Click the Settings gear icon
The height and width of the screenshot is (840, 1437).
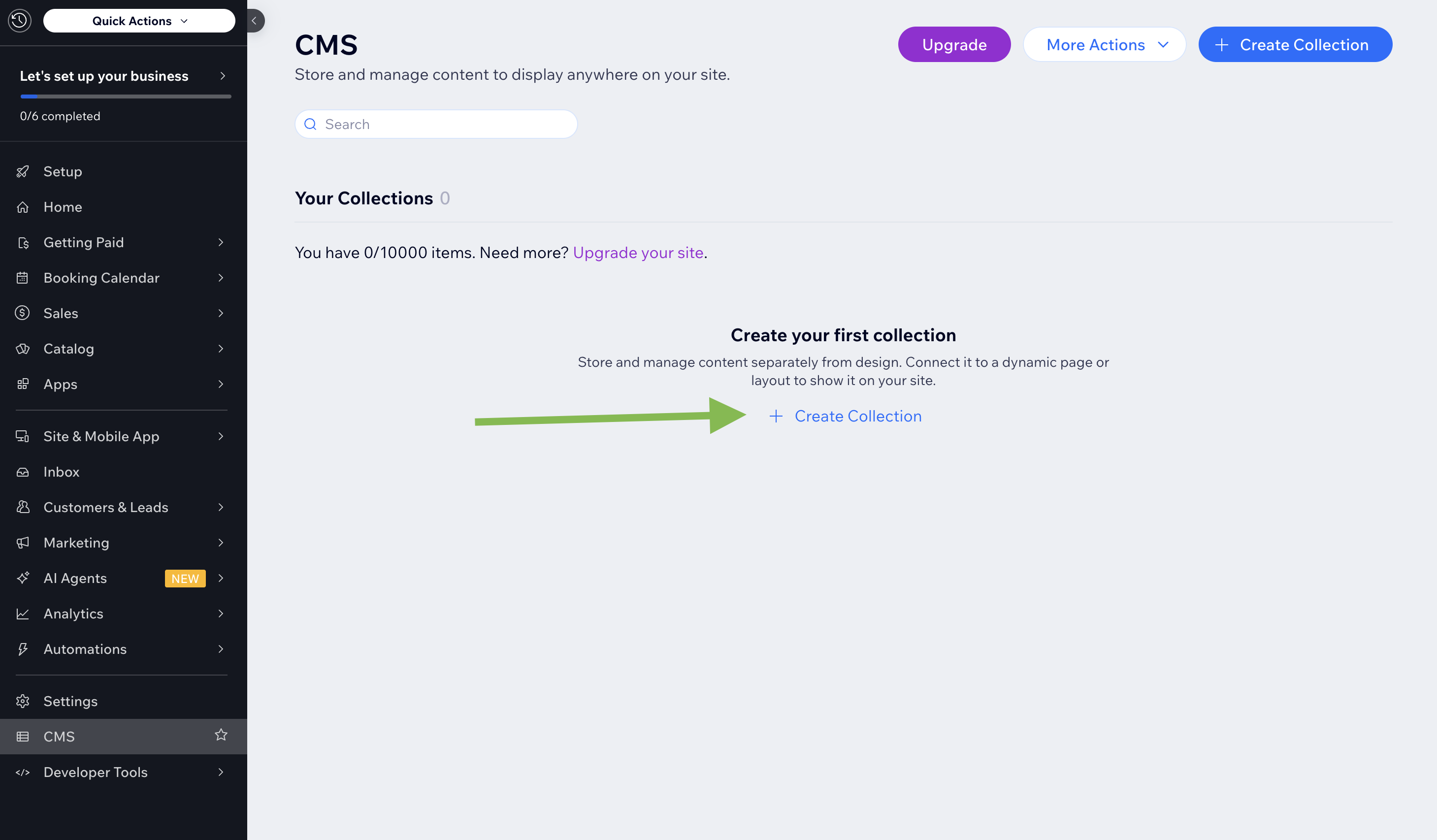[23, 702]
